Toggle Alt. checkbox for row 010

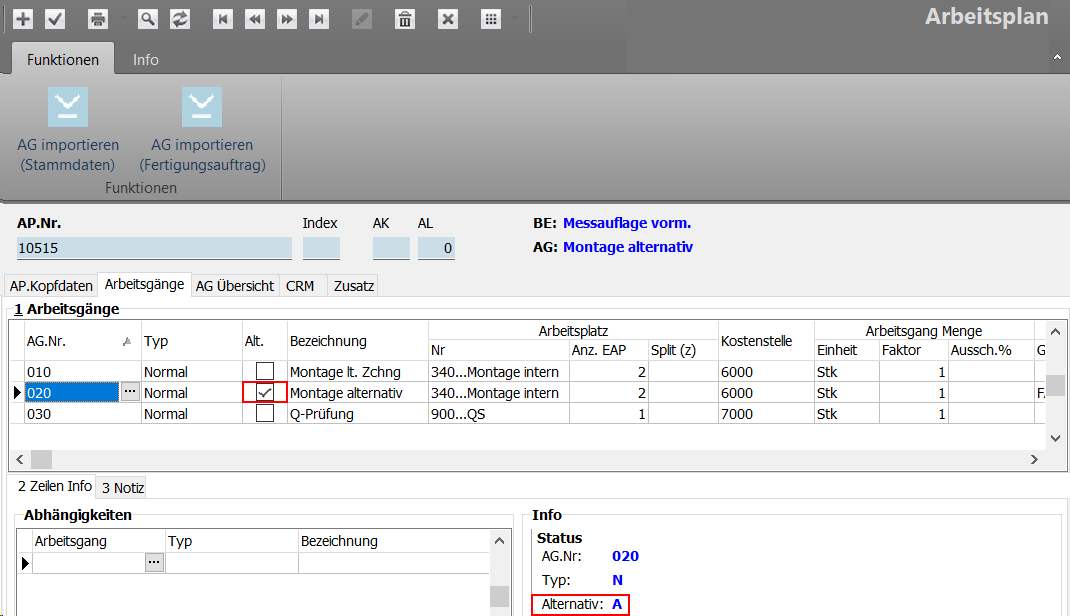(x=265, y=371)
